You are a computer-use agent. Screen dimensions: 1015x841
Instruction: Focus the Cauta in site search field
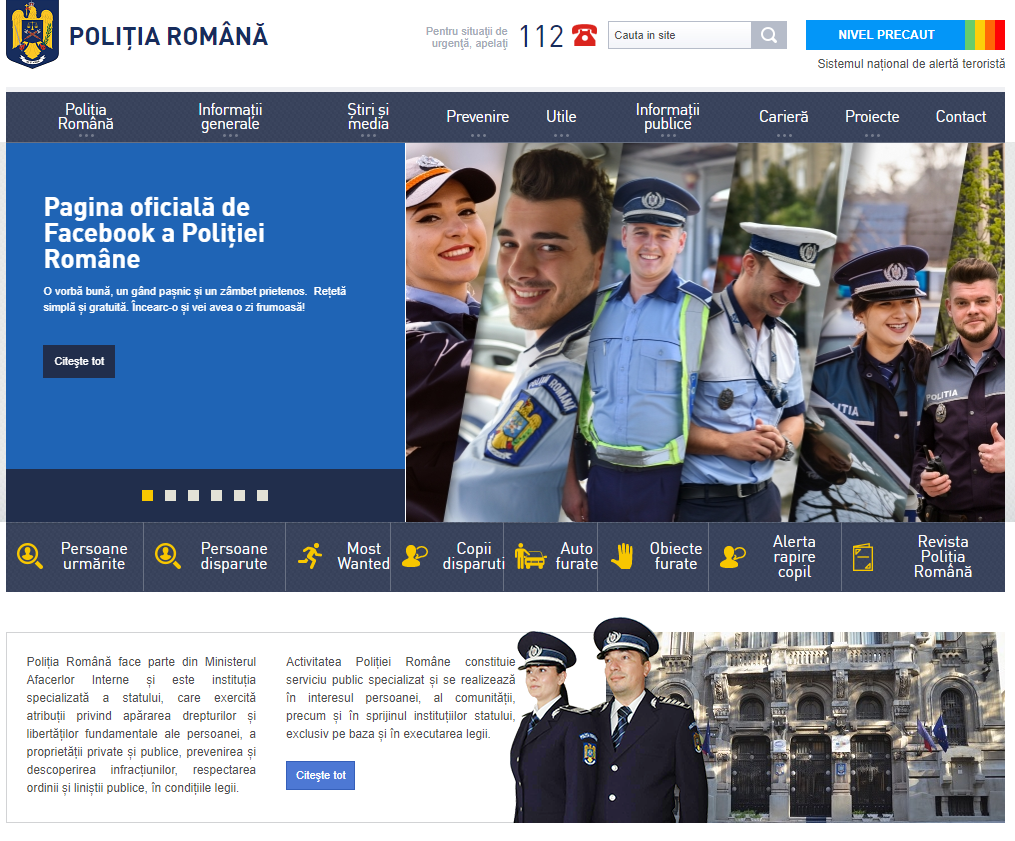pyautogui.click(x=680, y=35)
